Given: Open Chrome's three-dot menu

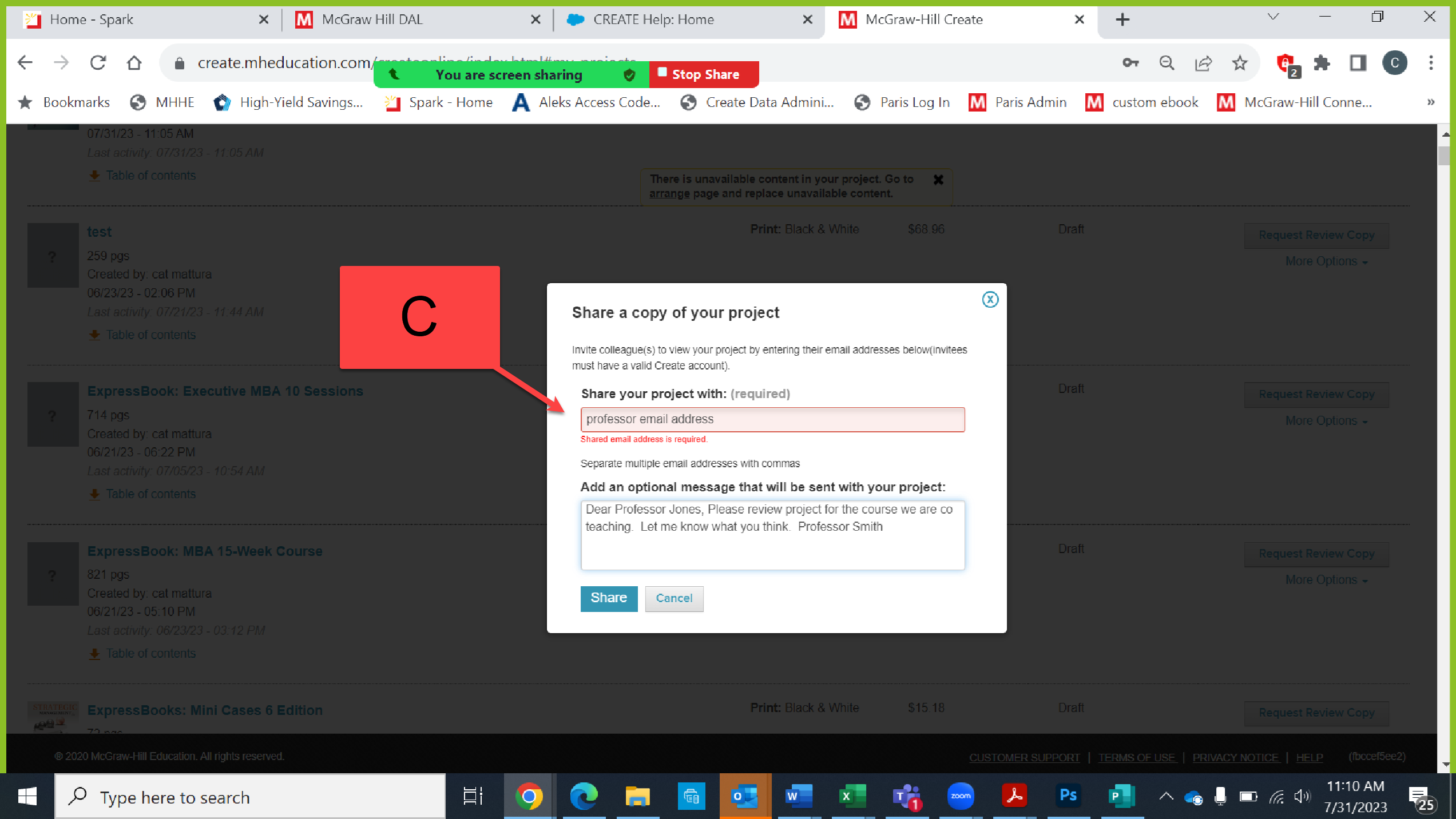Looking at the screenshot, I should point(1432,63).
